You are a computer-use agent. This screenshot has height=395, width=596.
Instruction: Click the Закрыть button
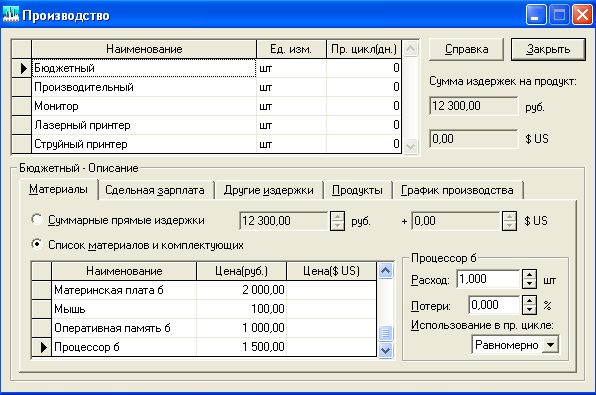click(548, 49)
